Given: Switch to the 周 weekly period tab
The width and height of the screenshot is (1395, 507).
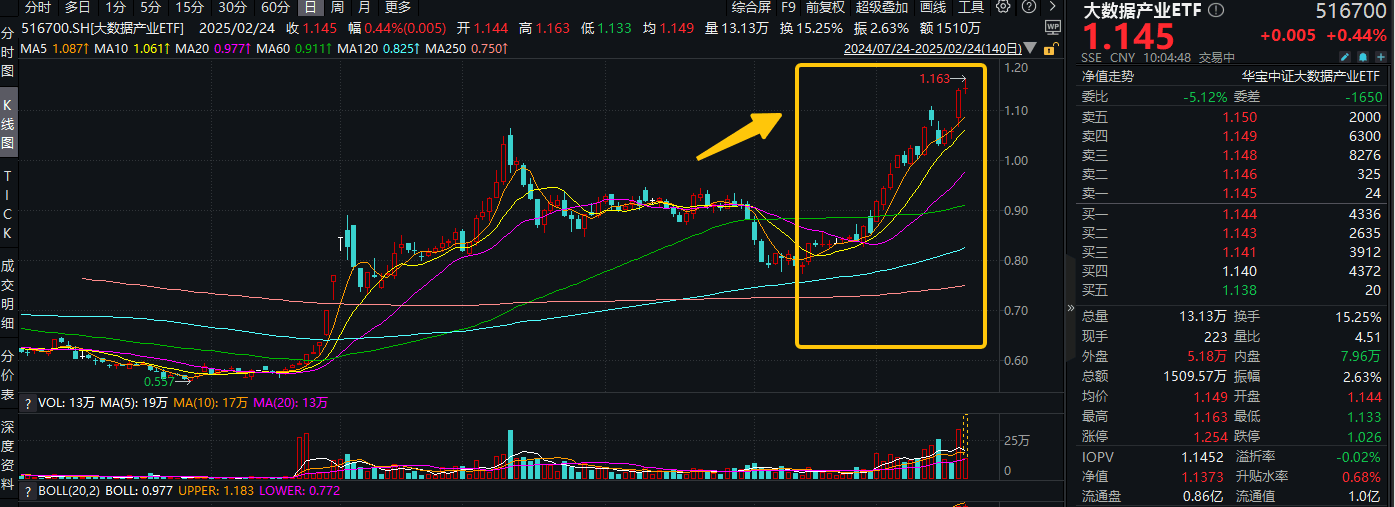Looking at the screenshot, I should (x=338, y=7).
